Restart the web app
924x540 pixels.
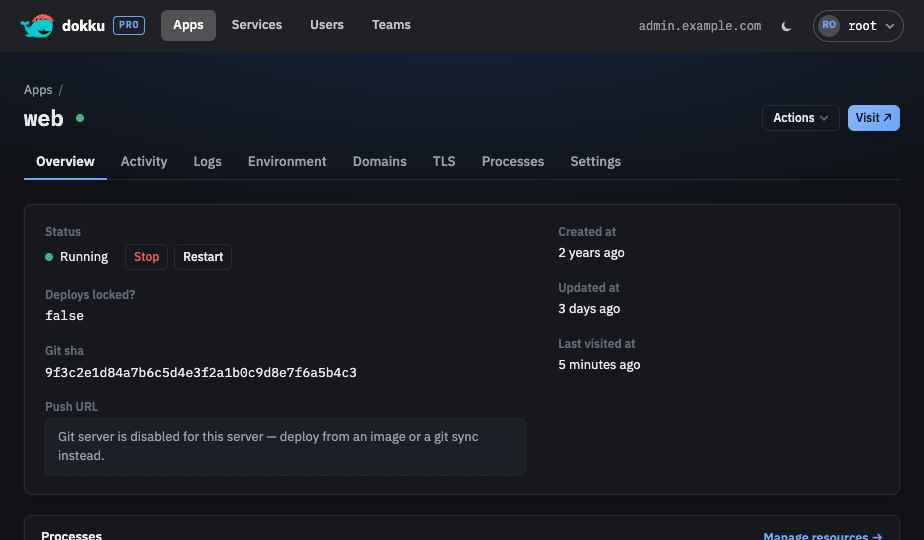click(203, 257)
